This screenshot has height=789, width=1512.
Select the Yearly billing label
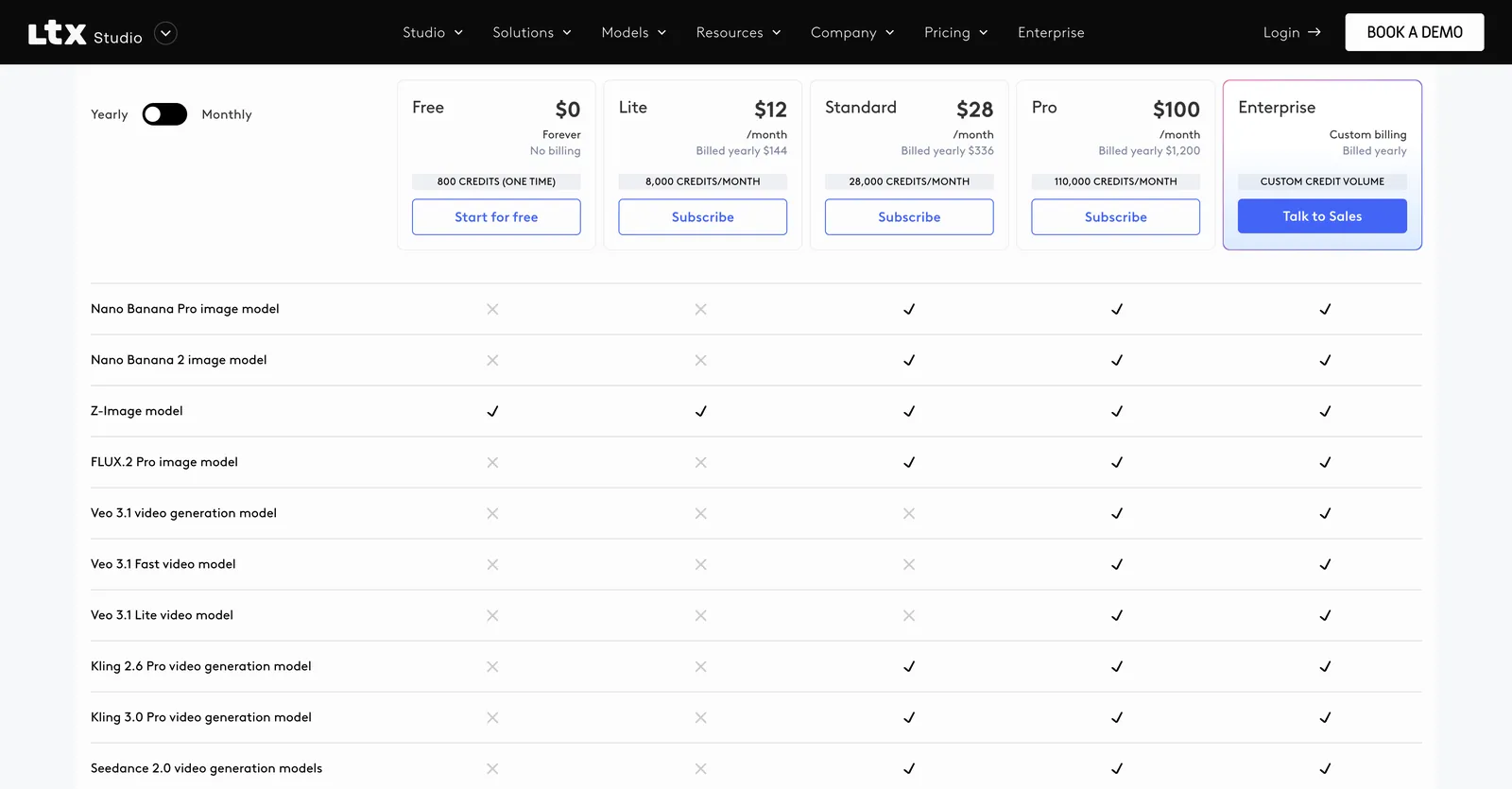[x=109, y=114]
